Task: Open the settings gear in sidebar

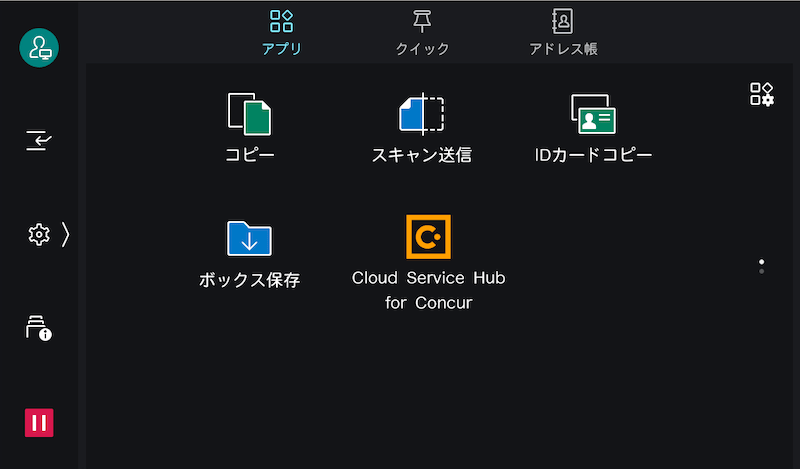Action: pos(39,234)
